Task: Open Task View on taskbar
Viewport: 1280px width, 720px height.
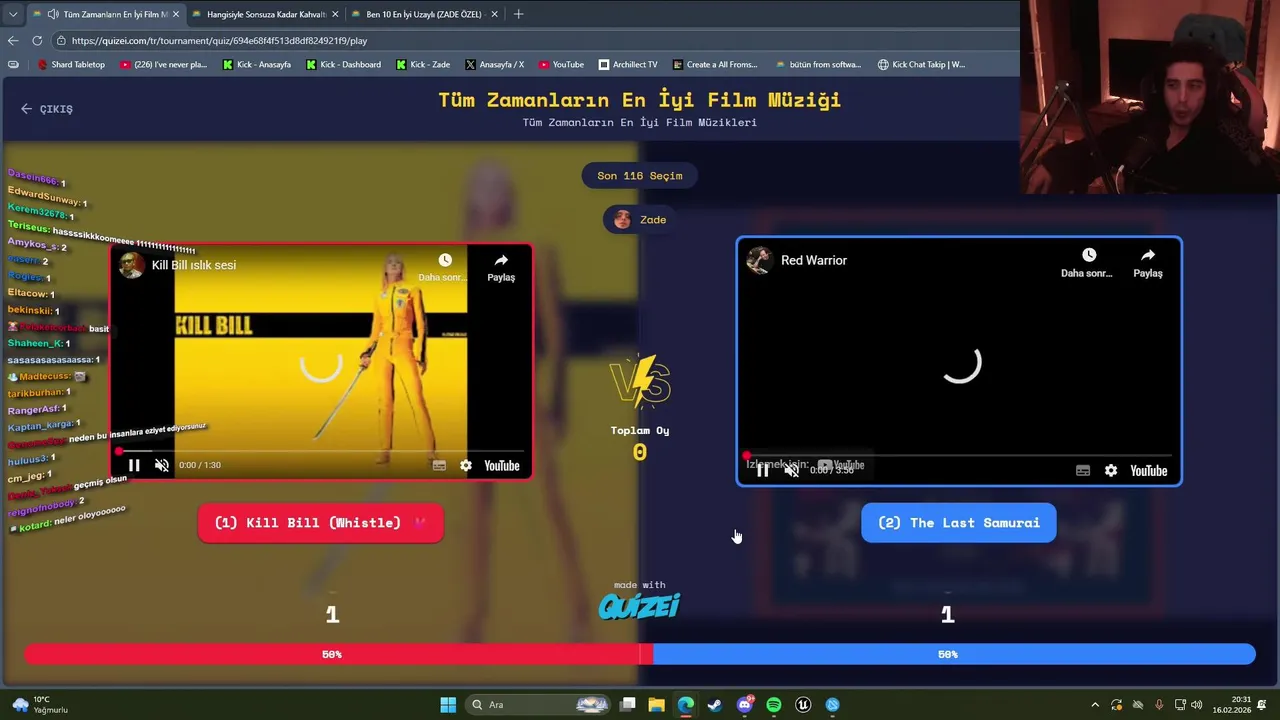Action: pyautogui.click(x=627, y=705)
